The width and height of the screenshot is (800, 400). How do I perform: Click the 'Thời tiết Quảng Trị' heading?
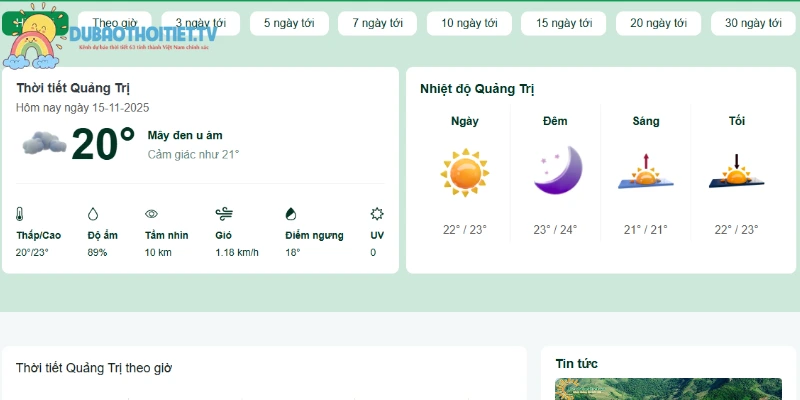click(x=73, y=88)
